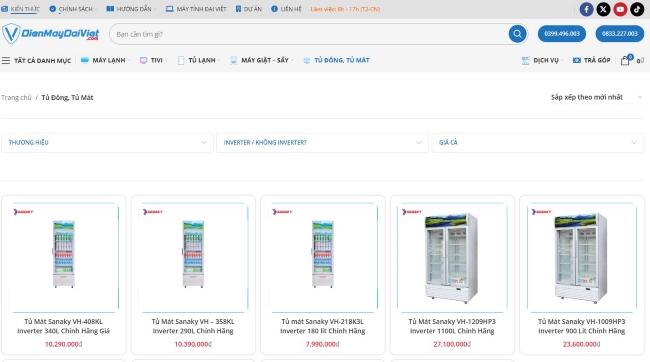Open Sanaky VH-1009HP3 product image
The image size is (650, 362).
click(x=582, y=257)
